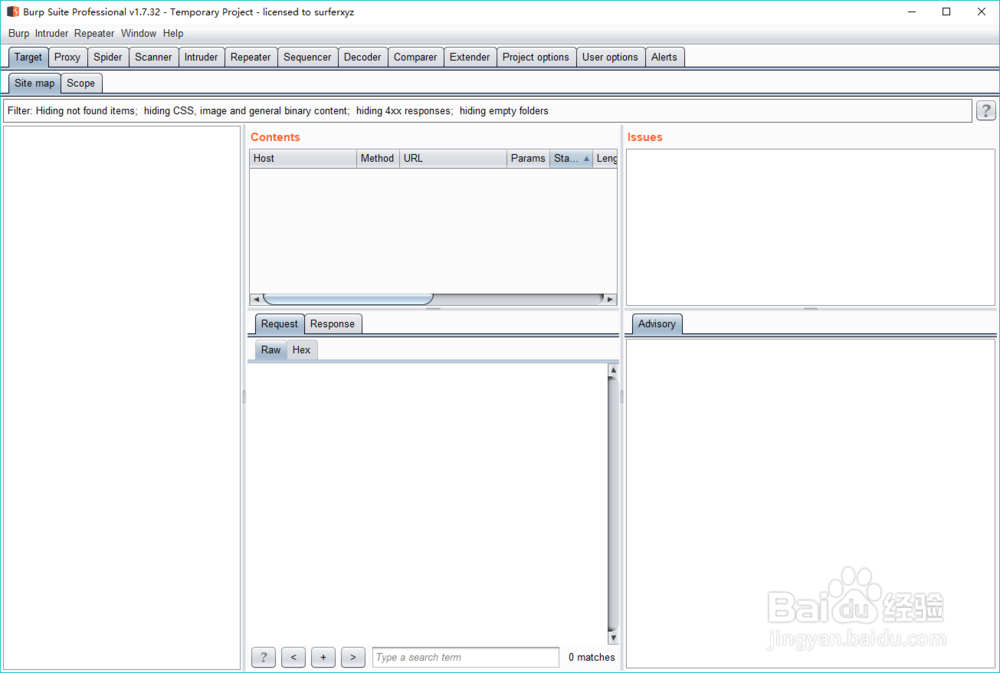Viewport: 1000px width, 673px height.
Task: Select the Site map sub-tab
Action: coord(34,83)
